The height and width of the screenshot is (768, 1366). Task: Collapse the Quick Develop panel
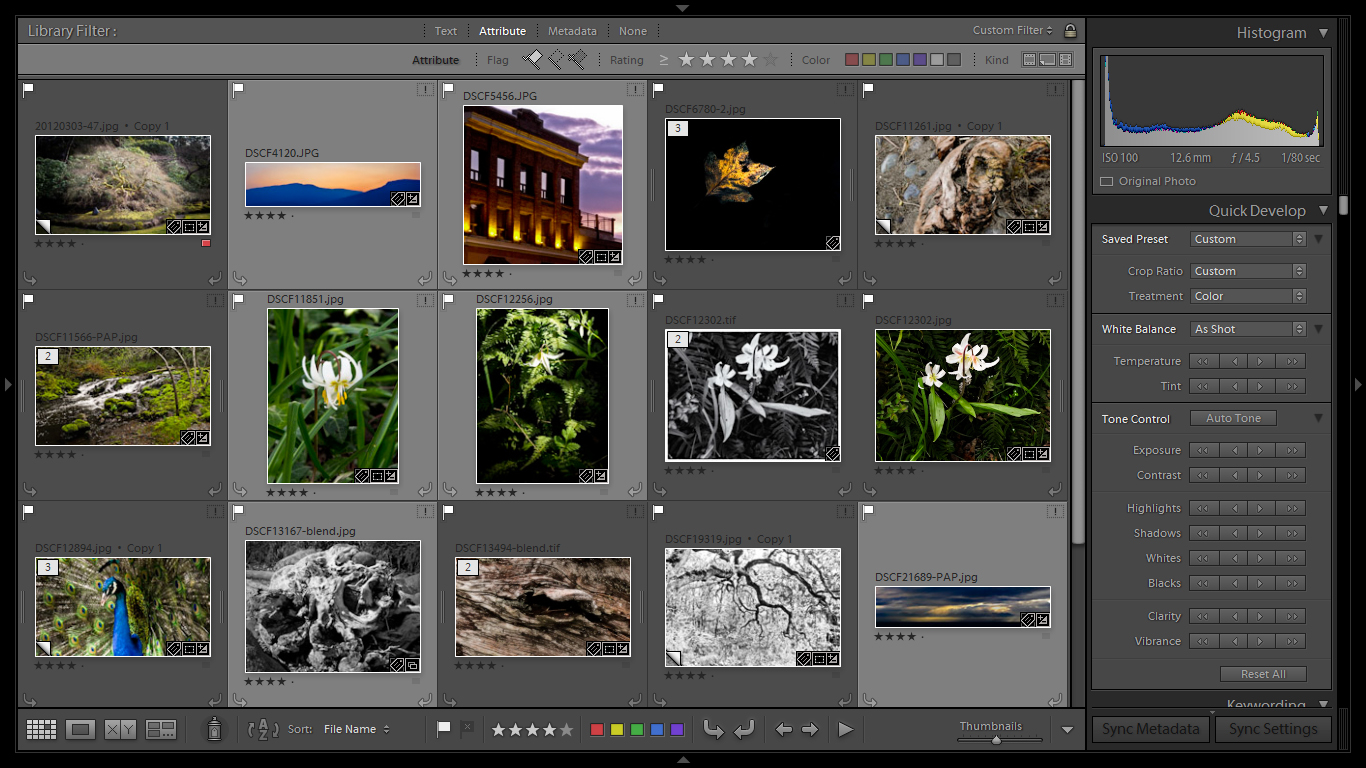coord(1323,211)
